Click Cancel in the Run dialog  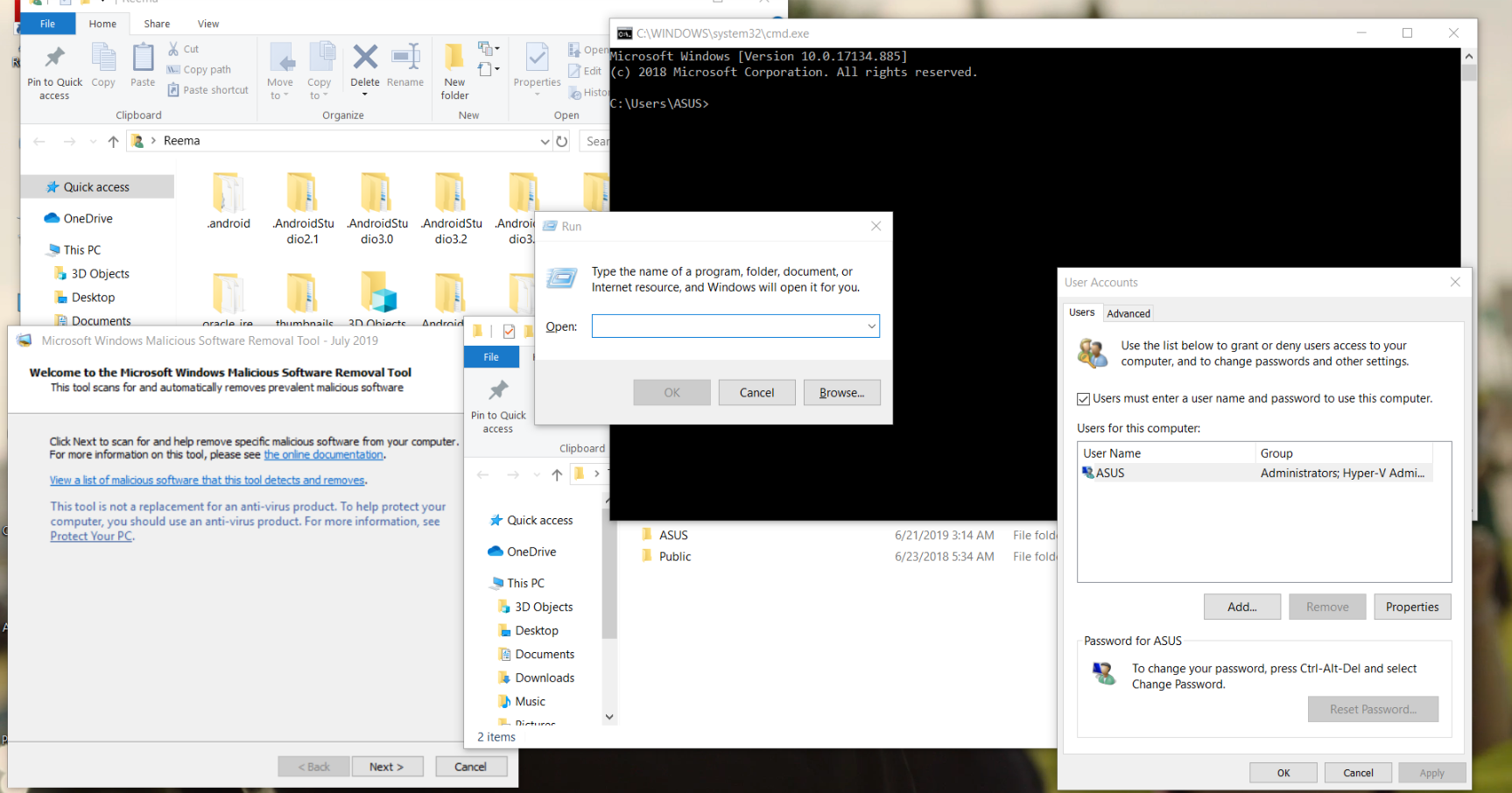(x=756, y=393)
